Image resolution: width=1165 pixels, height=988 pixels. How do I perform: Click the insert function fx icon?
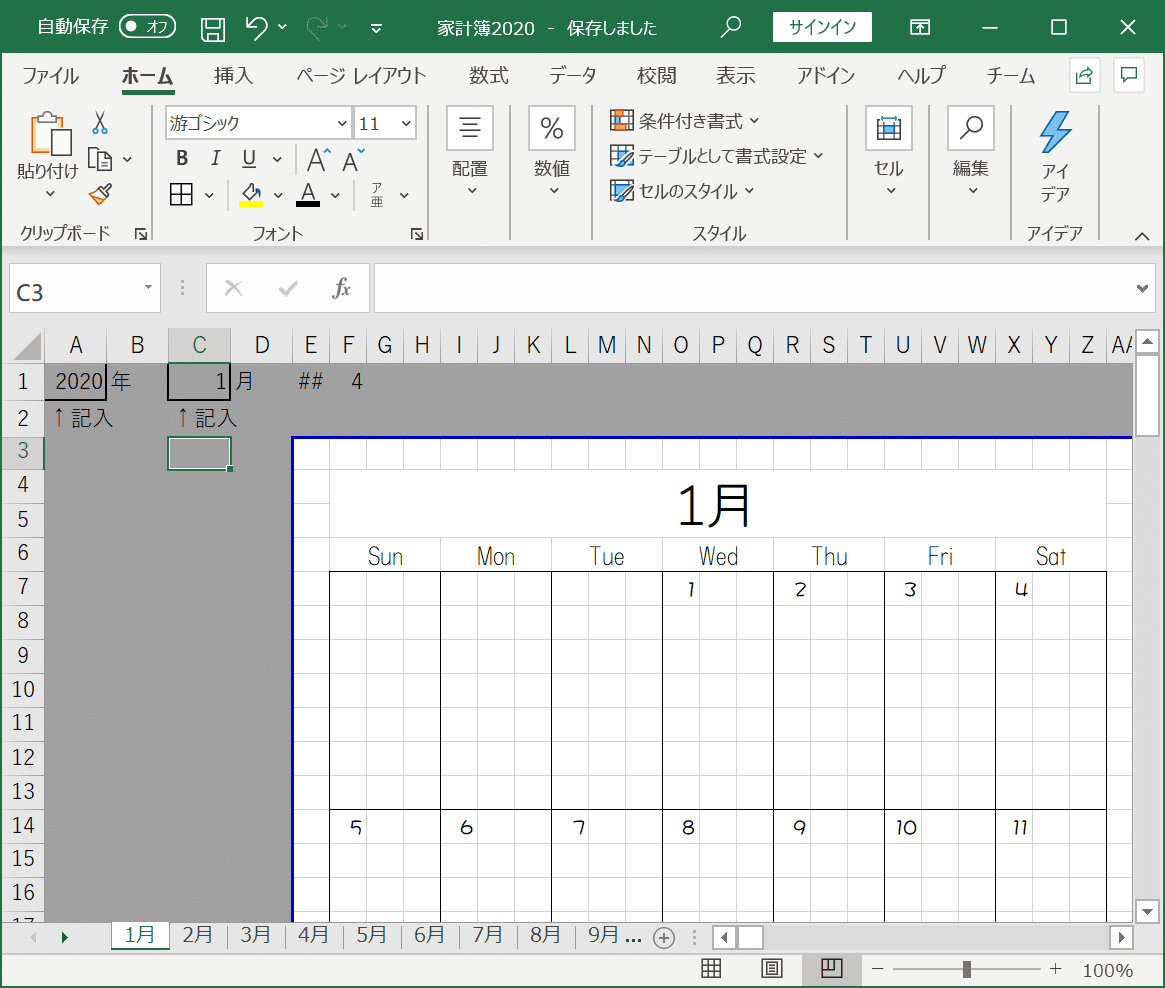(341, 288)
